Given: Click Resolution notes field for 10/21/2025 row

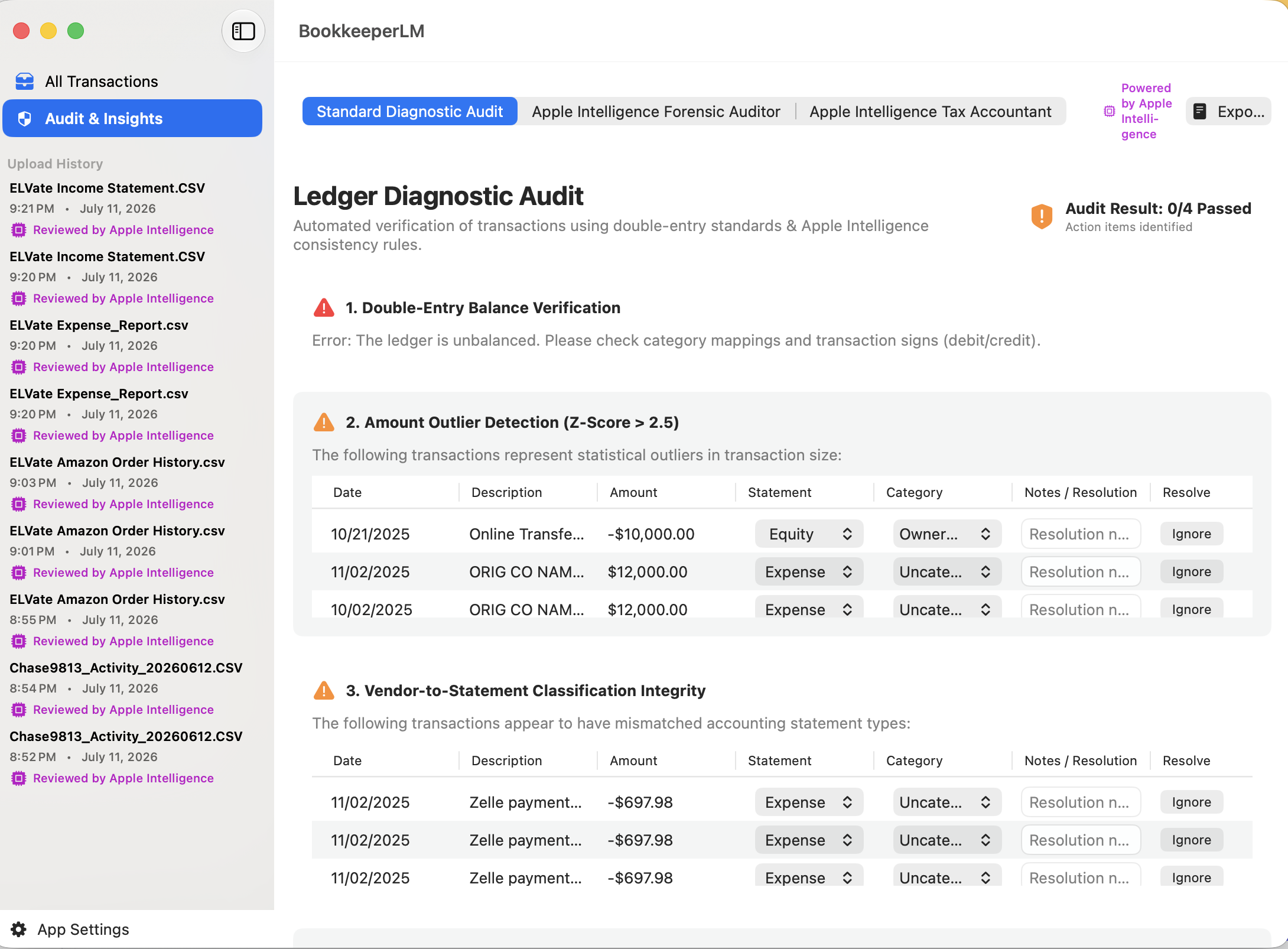Looking at the screenshot, I should click(x=1081, y=534).
